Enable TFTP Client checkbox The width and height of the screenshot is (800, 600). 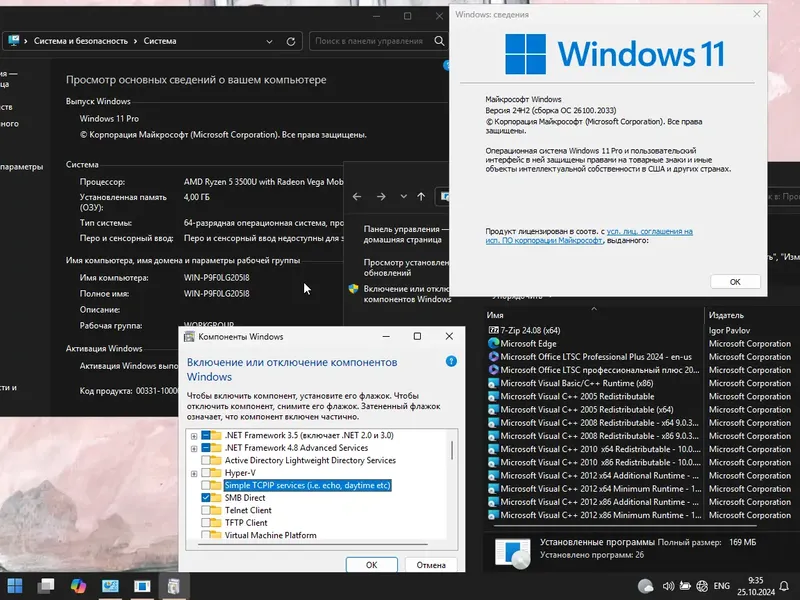(x=206, y=522)
